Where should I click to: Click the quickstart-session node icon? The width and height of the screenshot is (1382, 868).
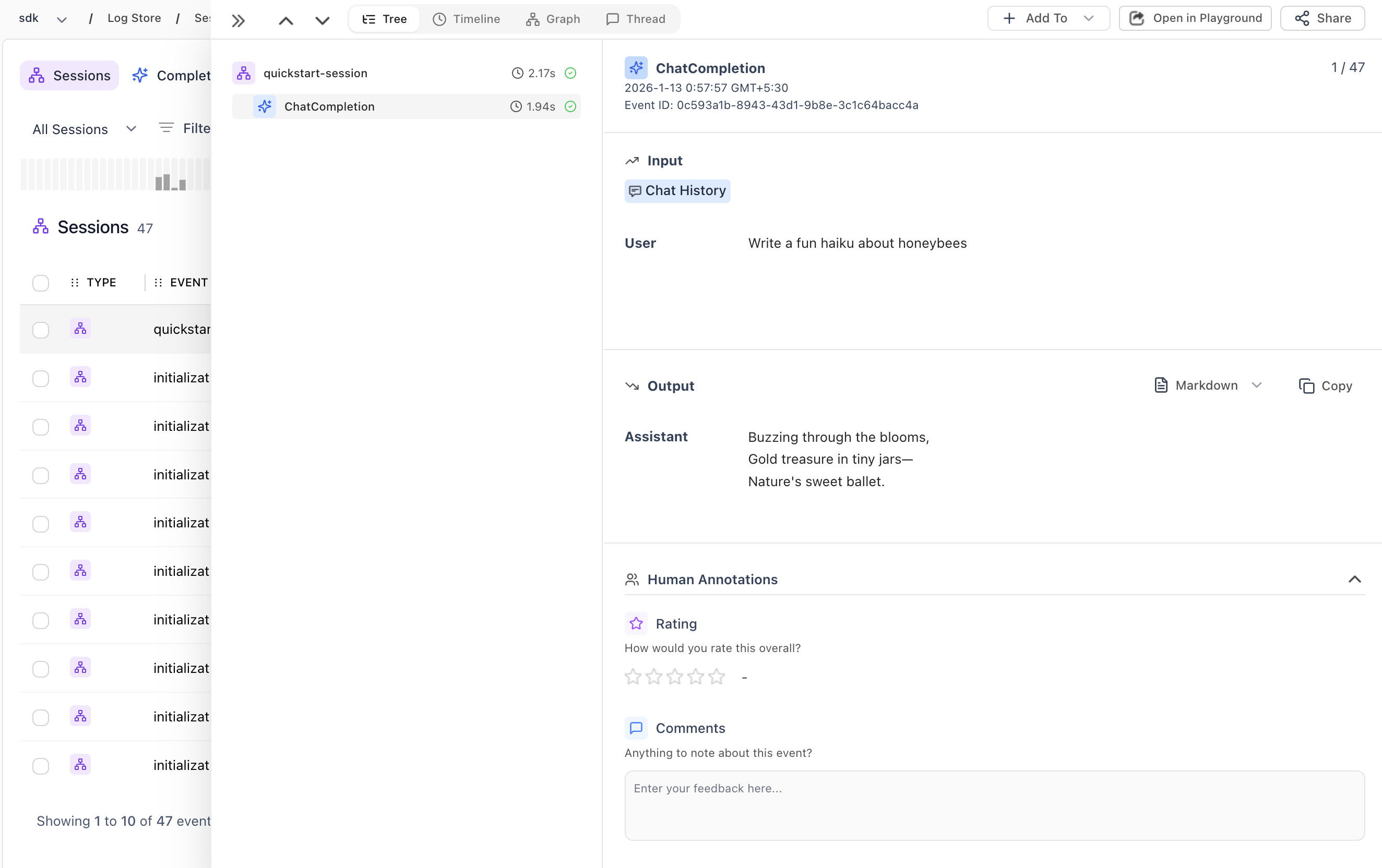tap(244, 73)
